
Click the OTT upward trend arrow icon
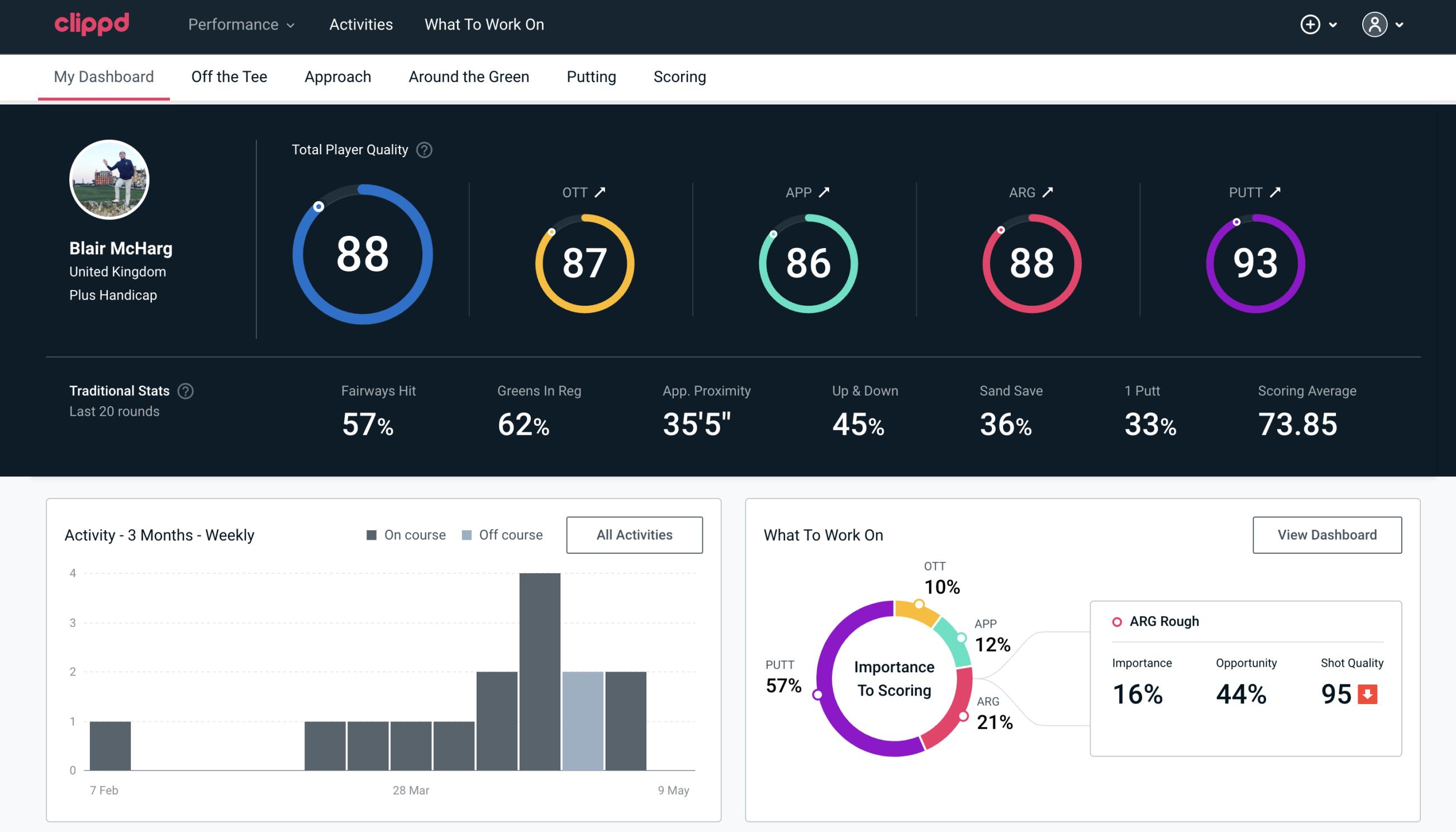(600, 191)
